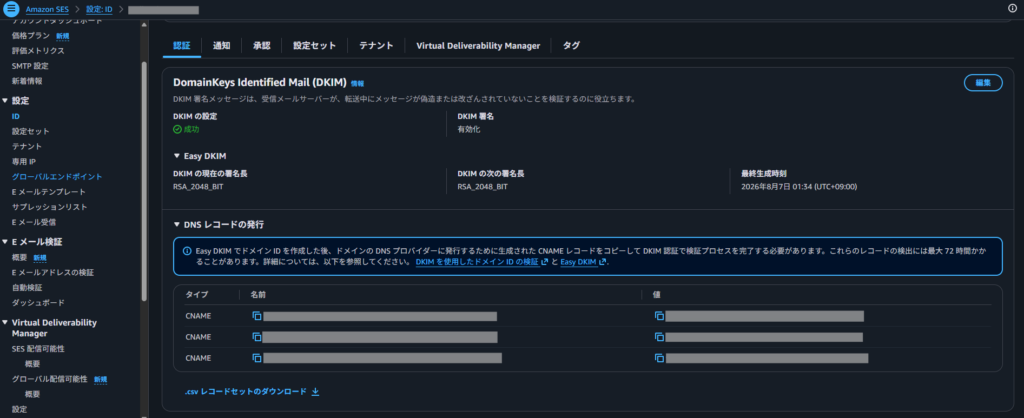
Task: Open SES 配信可能性 in the sidebar
Action: [38, 349]
